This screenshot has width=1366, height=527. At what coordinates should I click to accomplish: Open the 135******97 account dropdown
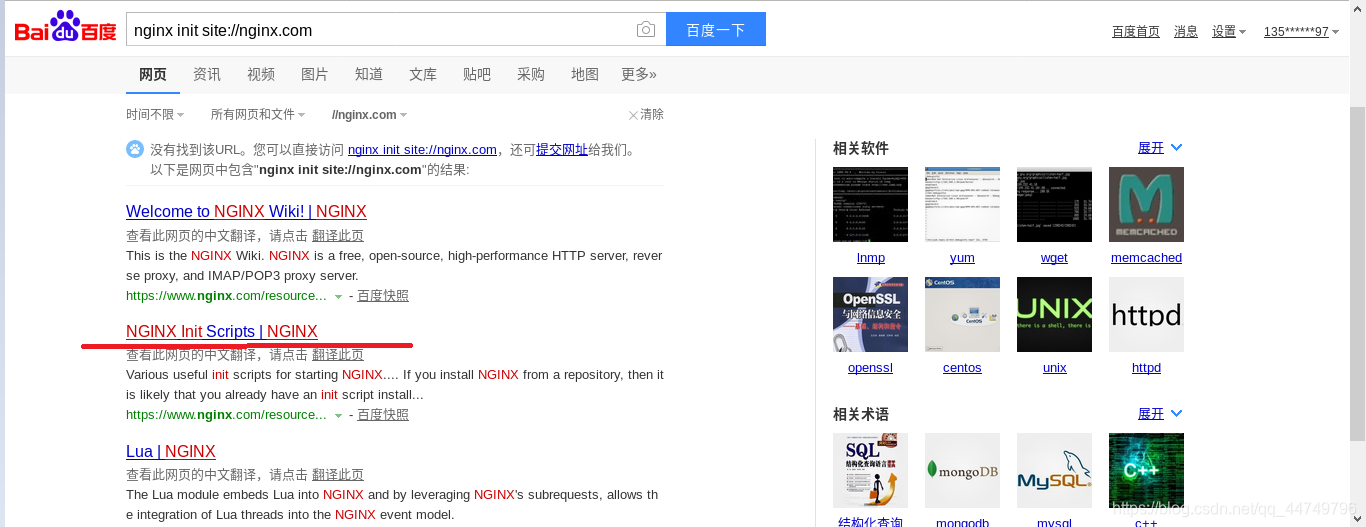click(x=1301, y=32)
